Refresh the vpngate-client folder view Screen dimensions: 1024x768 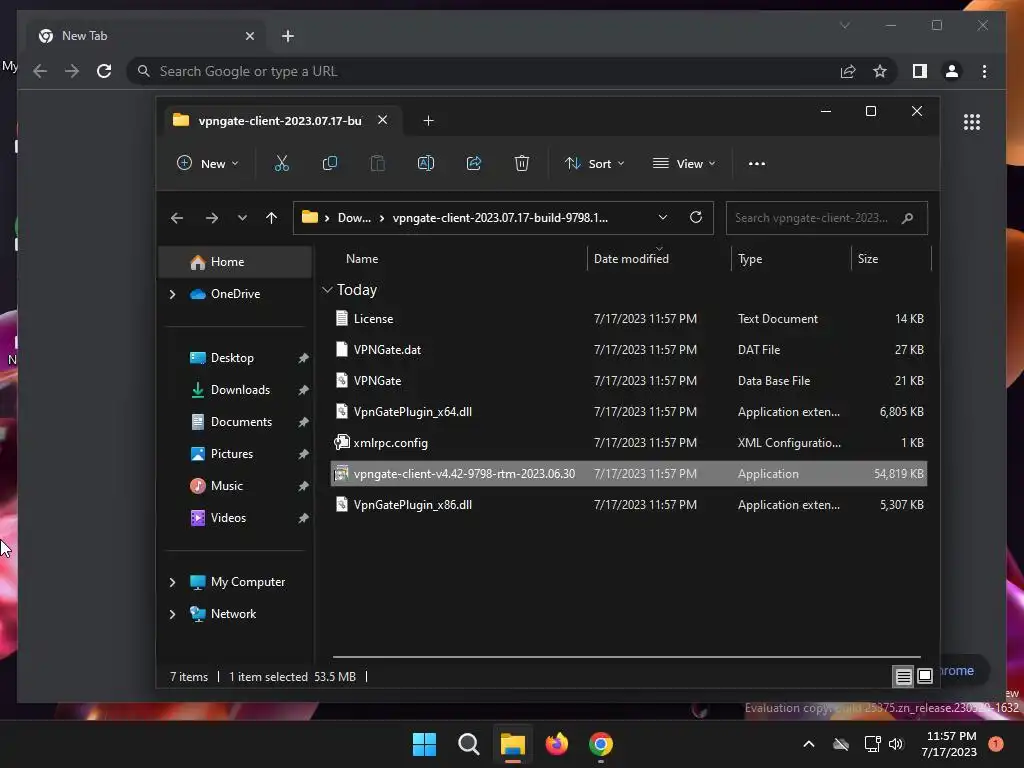point(696,217)
